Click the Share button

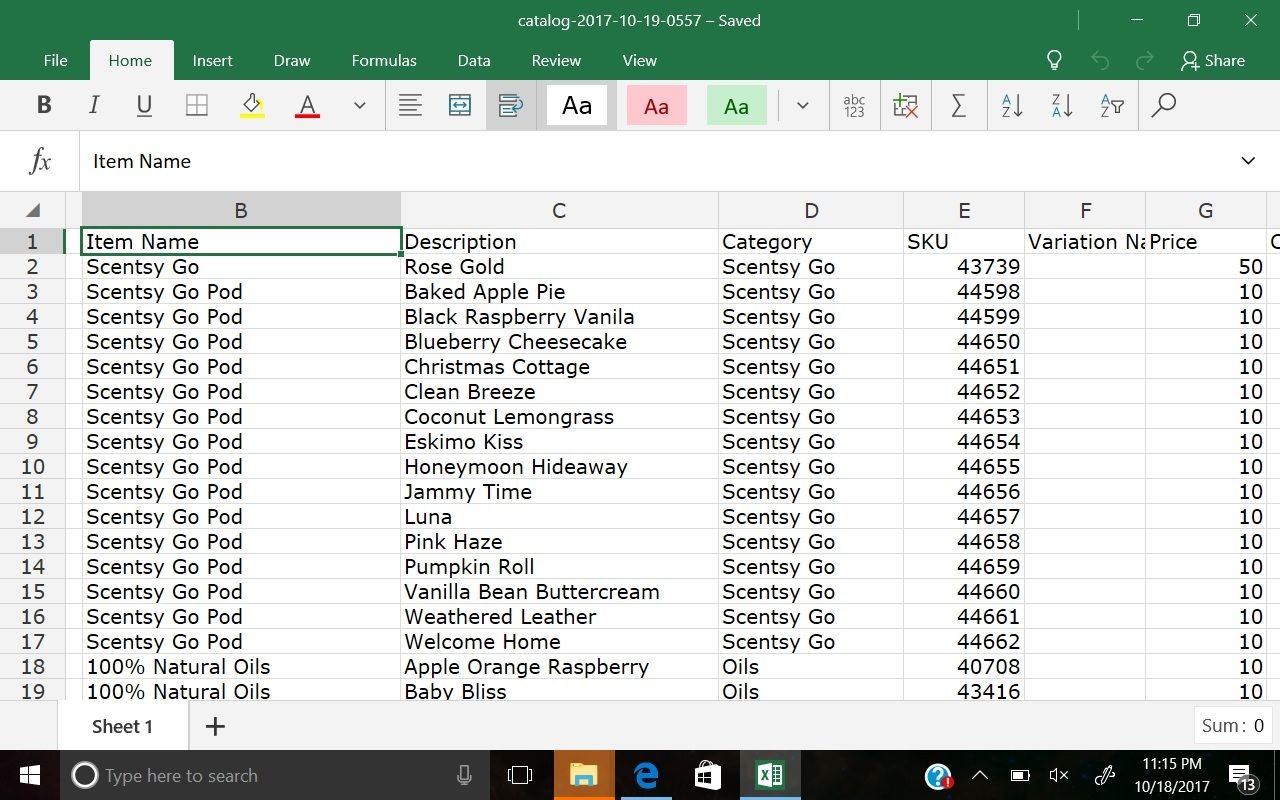[x=1212, y=60]
